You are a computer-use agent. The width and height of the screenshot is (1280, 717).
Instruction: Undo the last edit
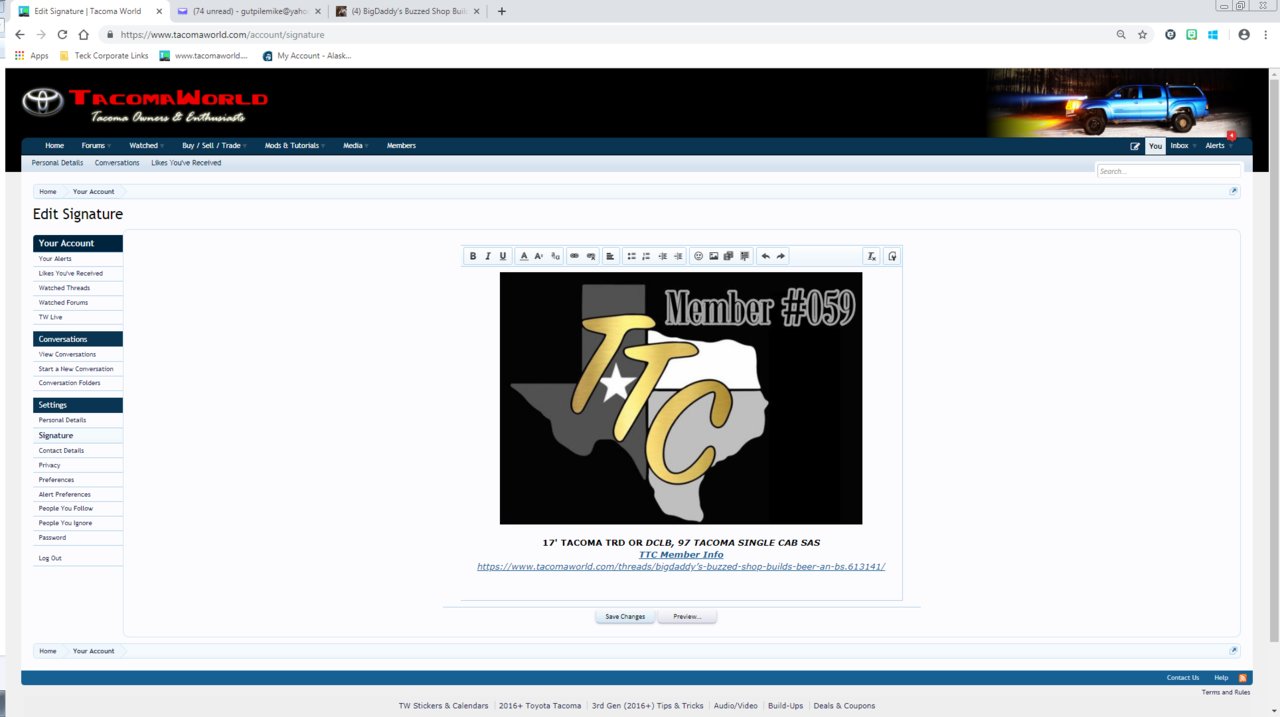766,256
